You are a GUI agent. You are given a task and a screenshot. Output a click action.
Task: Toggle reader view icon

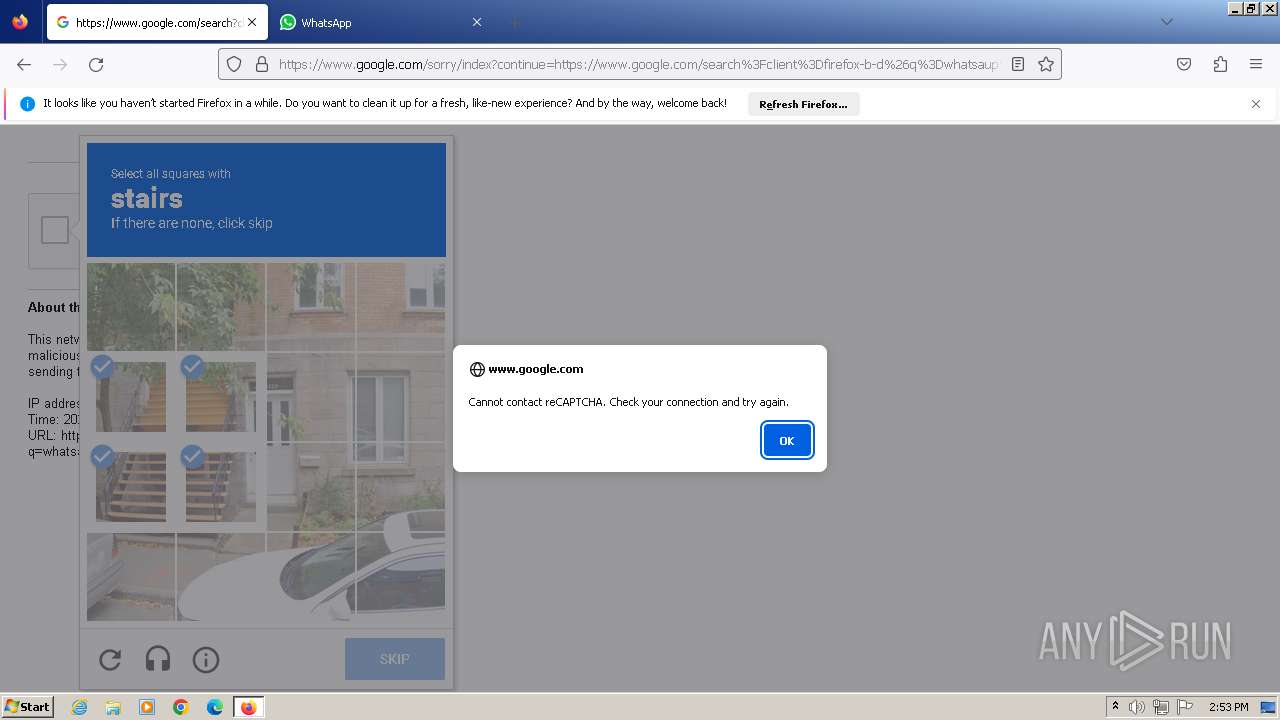coord(1018,64)
